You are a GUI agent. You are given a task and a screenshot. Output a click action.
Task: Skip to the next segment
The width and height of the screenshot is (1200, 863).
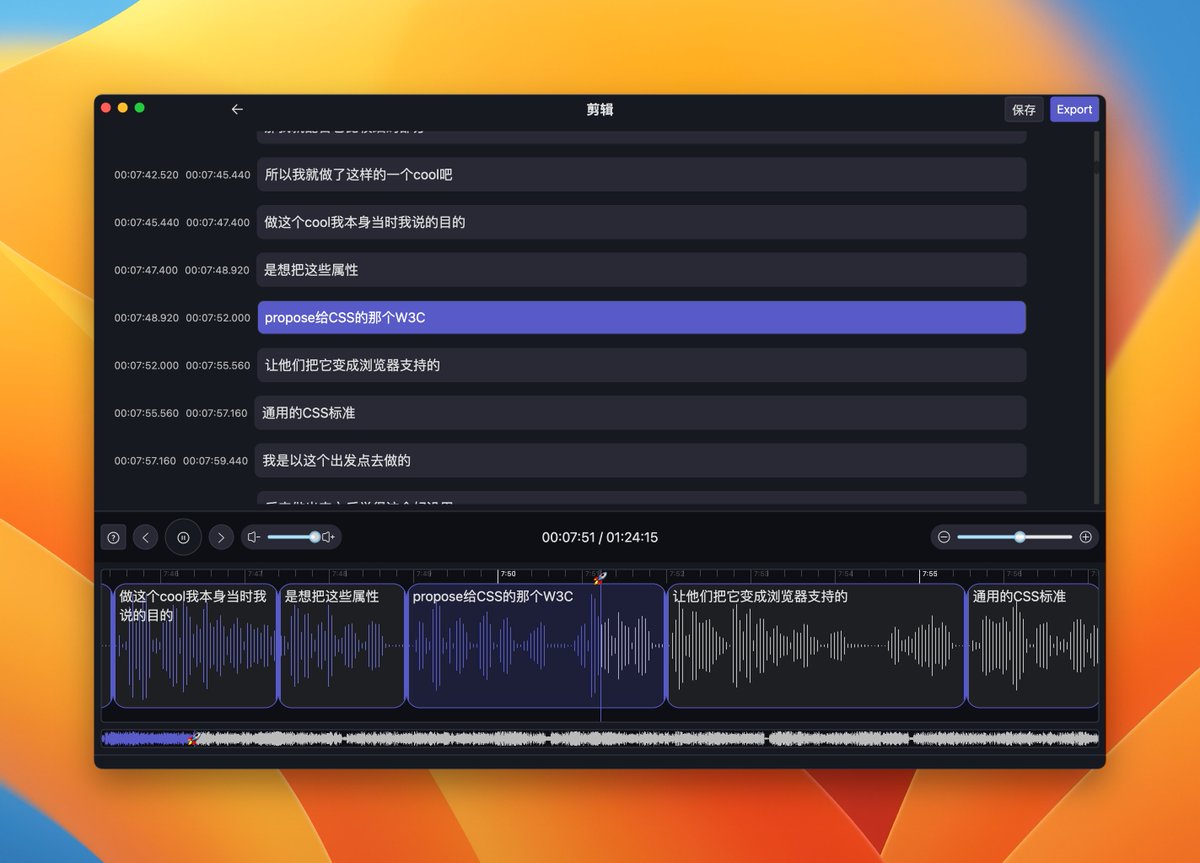221,538
